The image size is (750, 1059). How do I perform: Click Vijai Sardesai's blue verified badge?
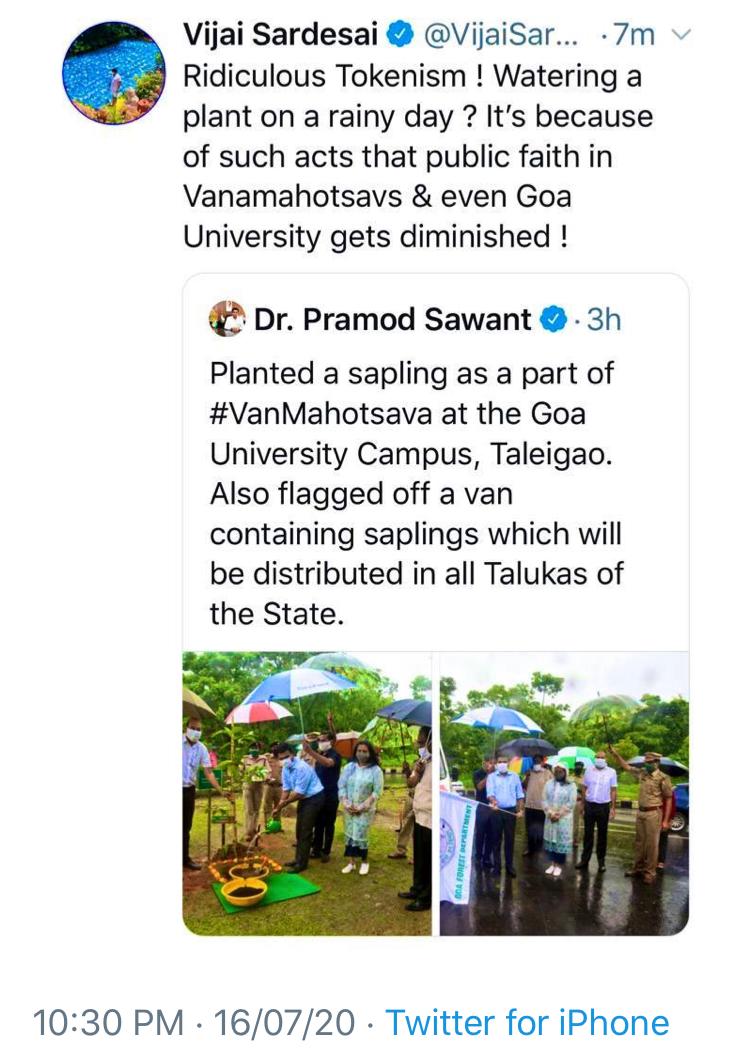pos(398,36)
